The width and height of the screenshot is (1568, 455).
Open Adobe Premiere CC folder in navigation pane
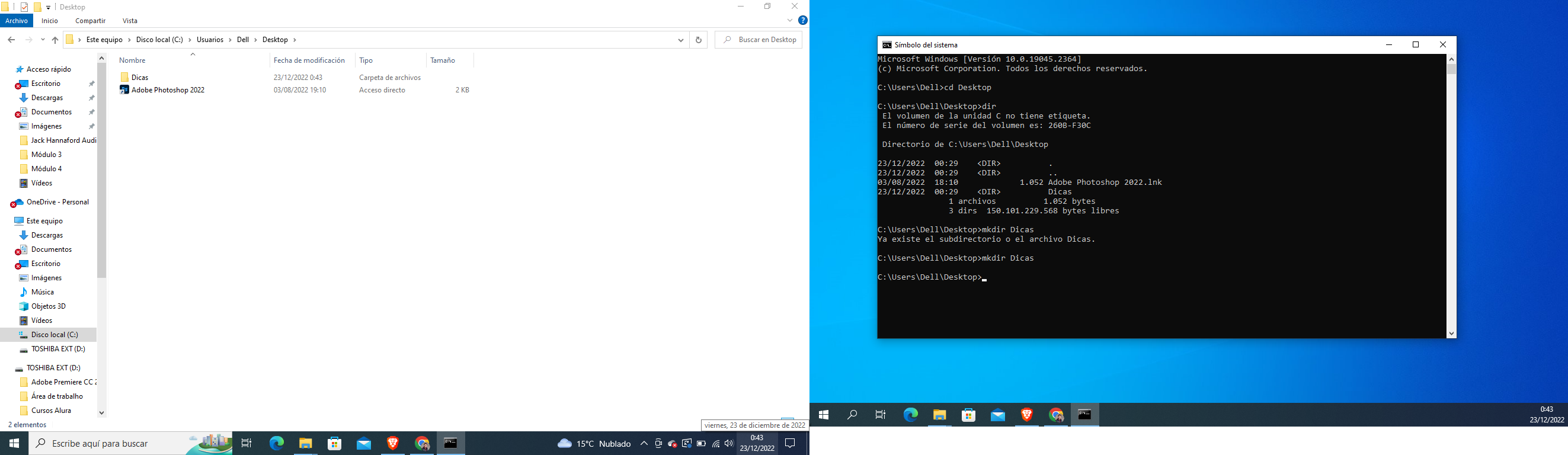pos(64,382)
